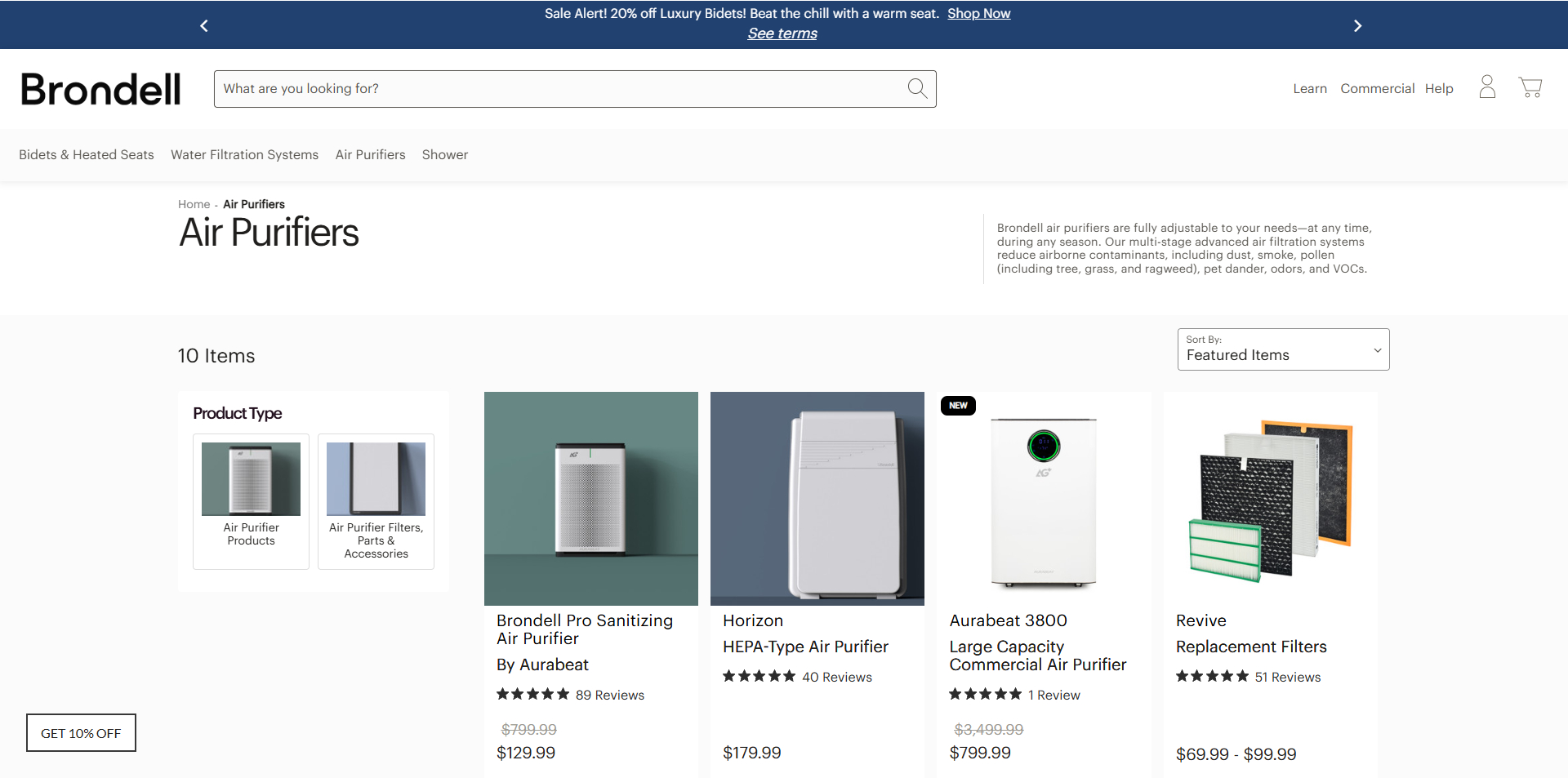
Task: Click the Brondell logo
Action: tap(100, 89)
